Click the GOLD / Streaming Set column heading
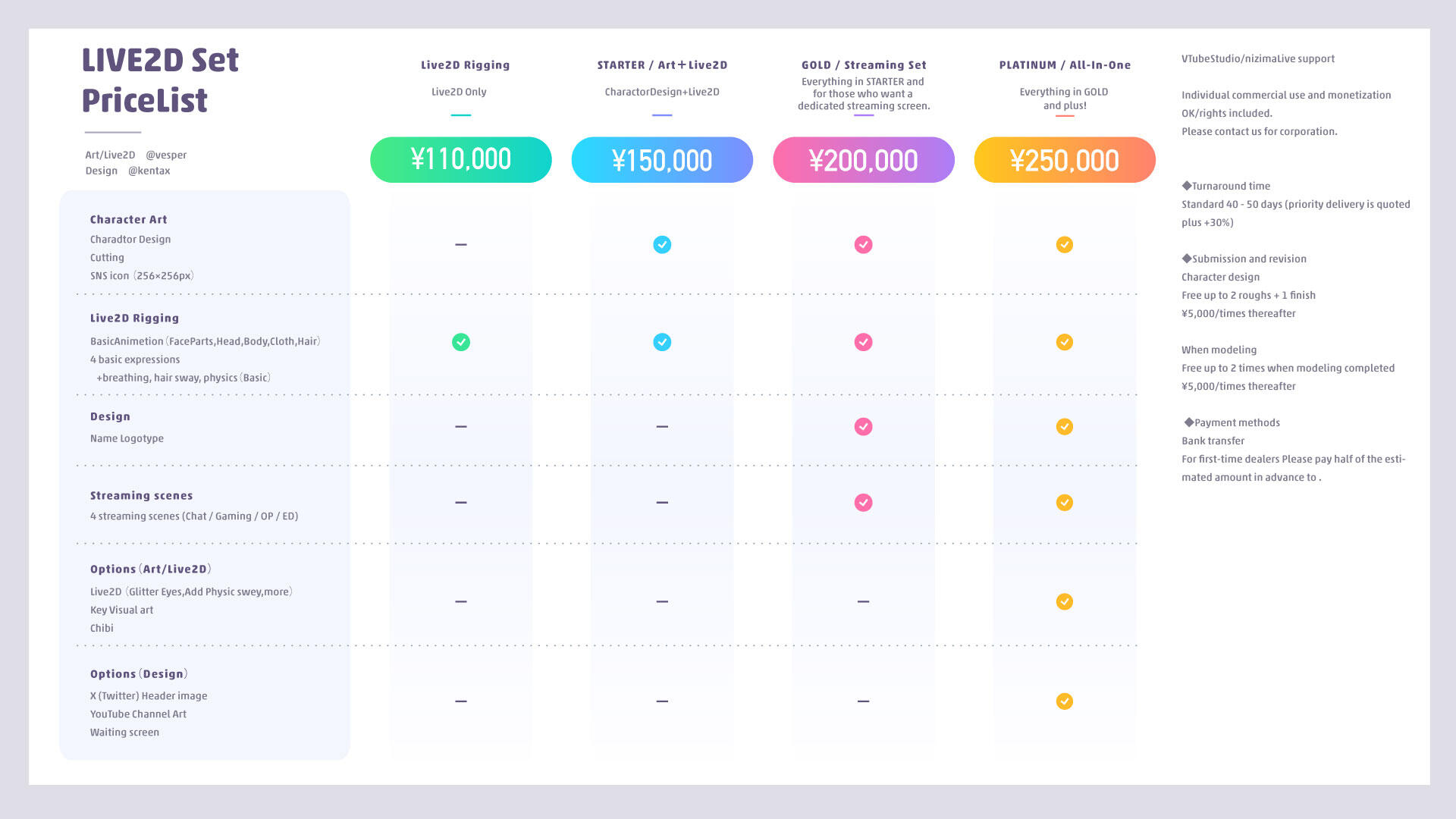1456x819 pixels. click(x=863, y=65)
